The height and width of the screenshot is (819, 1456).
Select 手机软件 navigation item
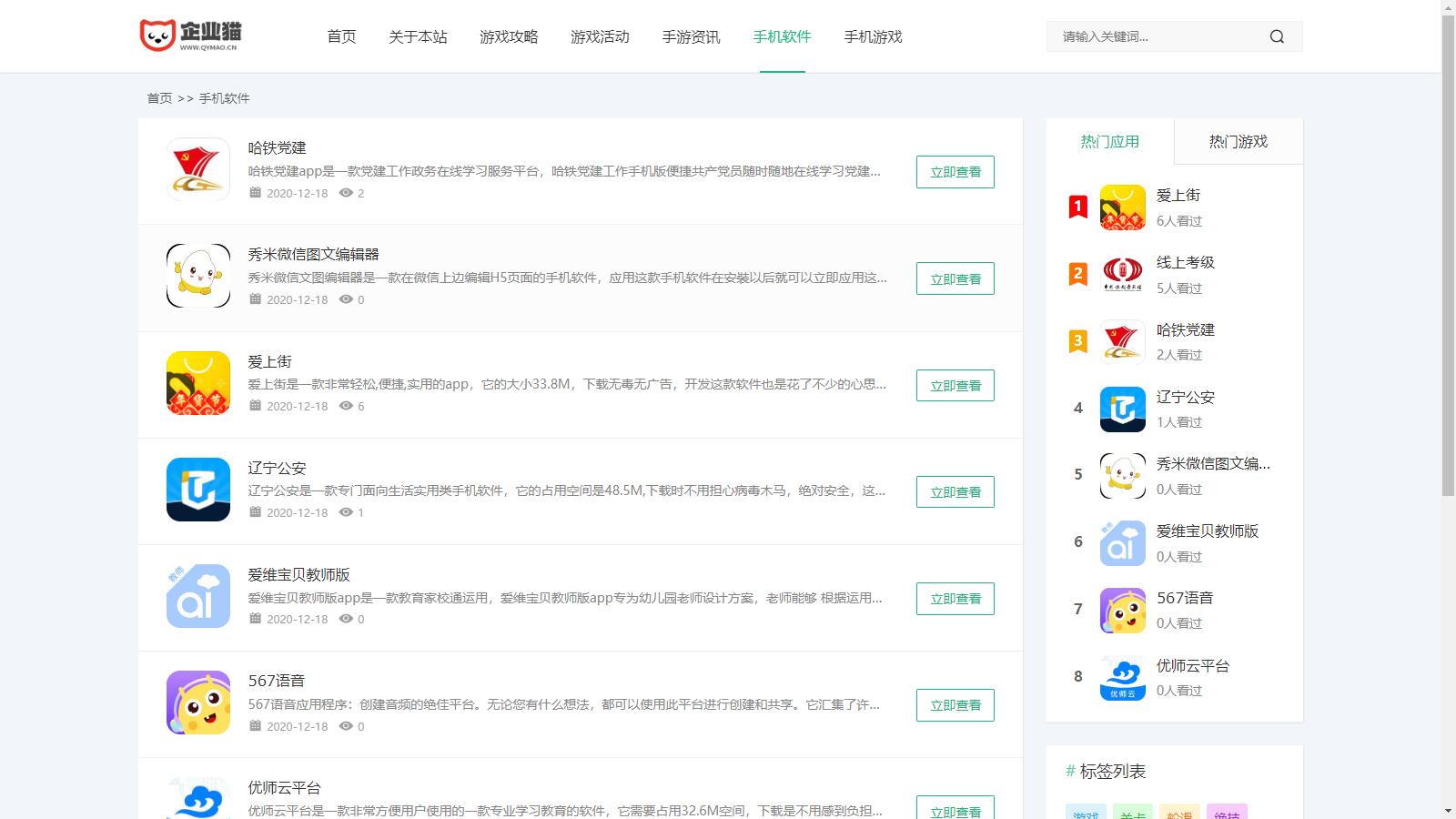point(782,36)
